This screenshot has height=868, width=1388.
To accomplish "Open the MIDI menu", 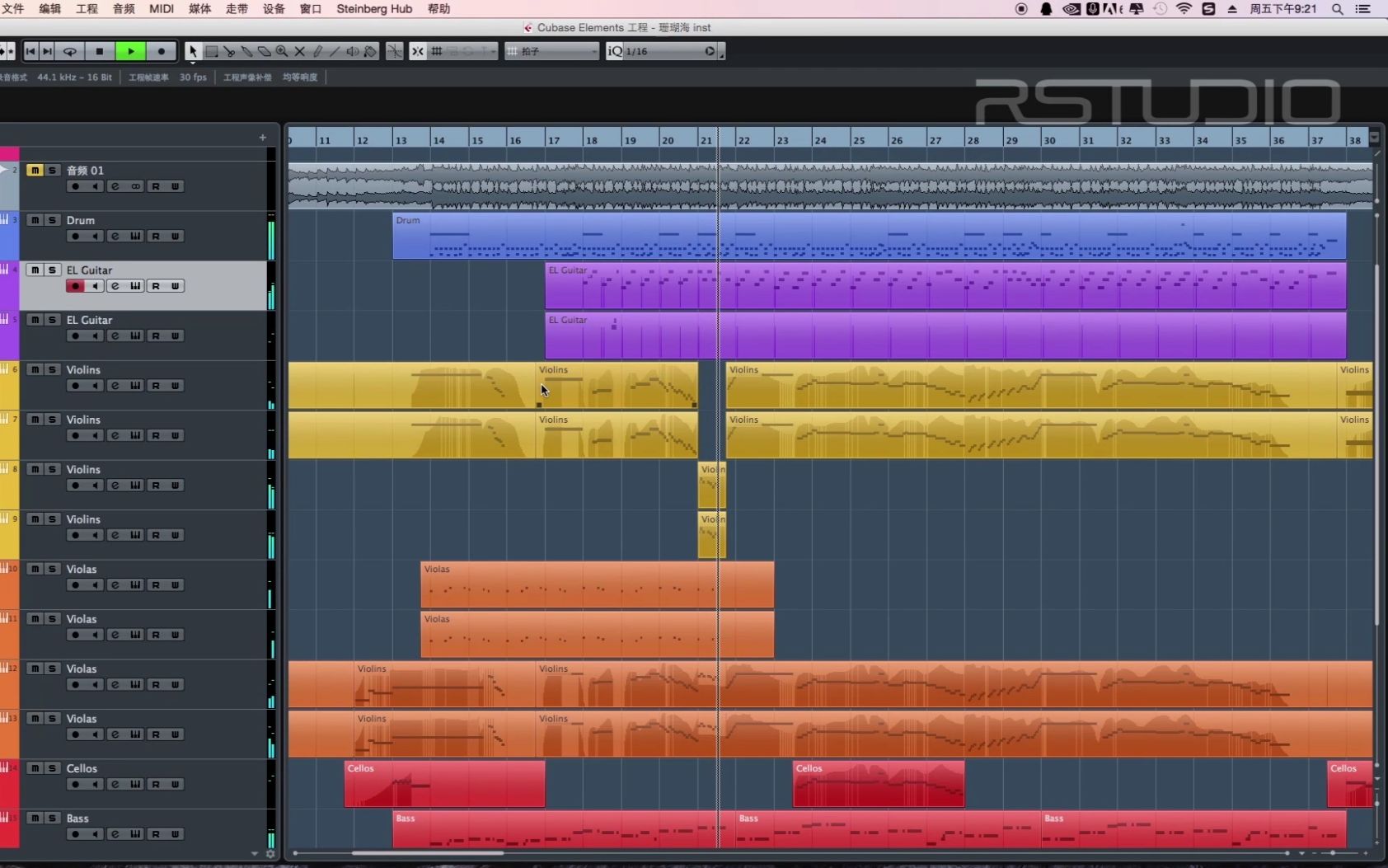I will 162,8.
